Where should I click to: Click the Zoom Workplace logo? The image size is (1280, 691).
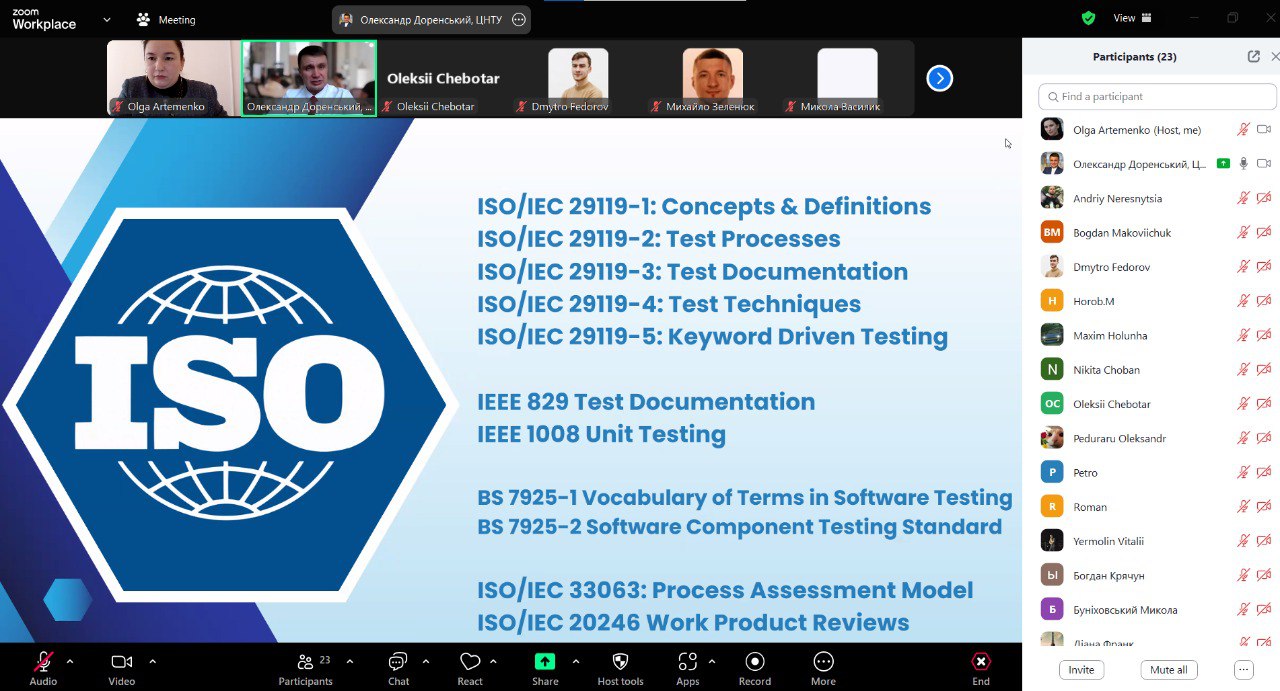[44, 19]
